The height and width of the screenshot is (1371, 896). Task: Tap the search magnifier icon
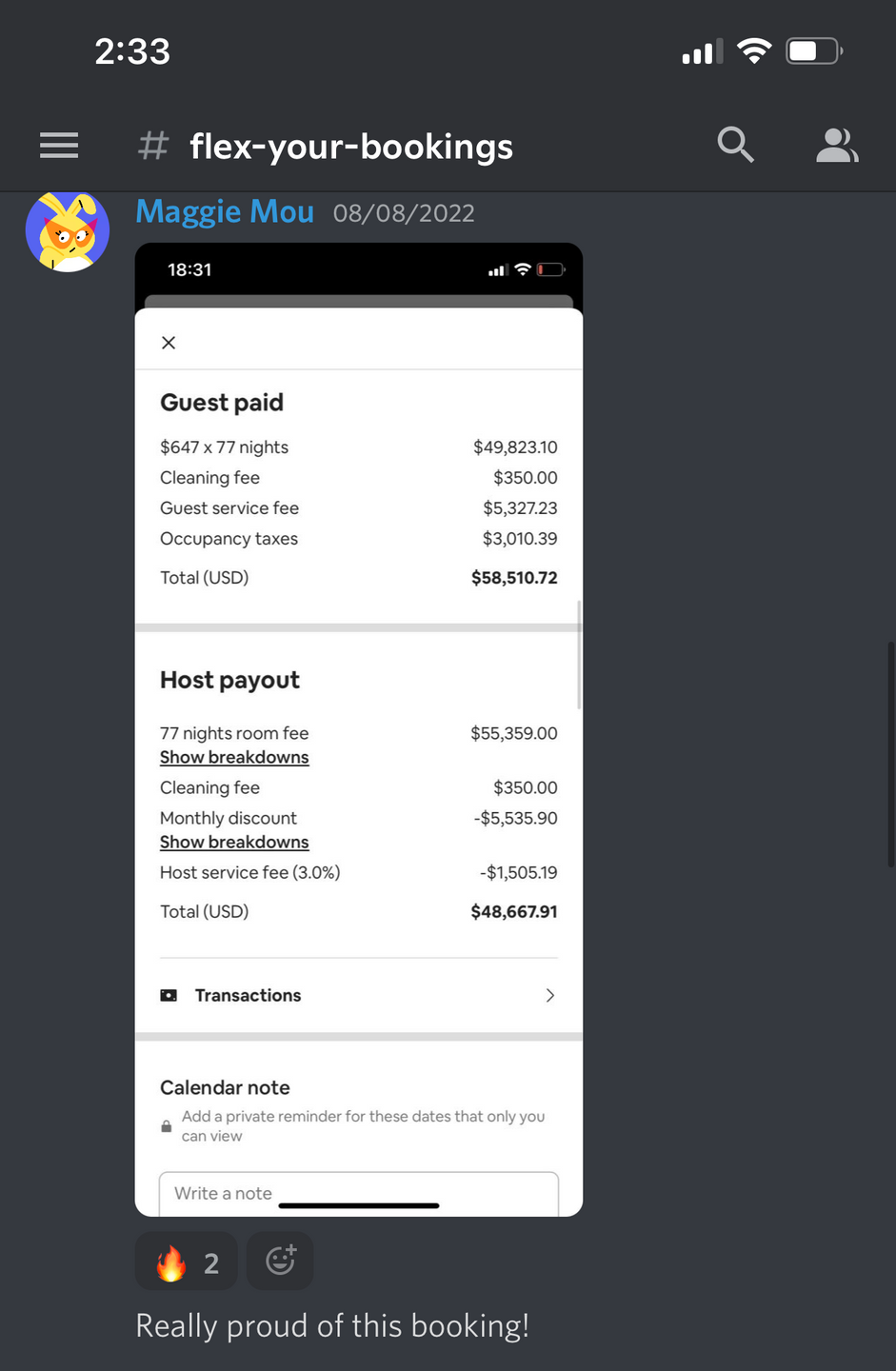click(735, 146)
